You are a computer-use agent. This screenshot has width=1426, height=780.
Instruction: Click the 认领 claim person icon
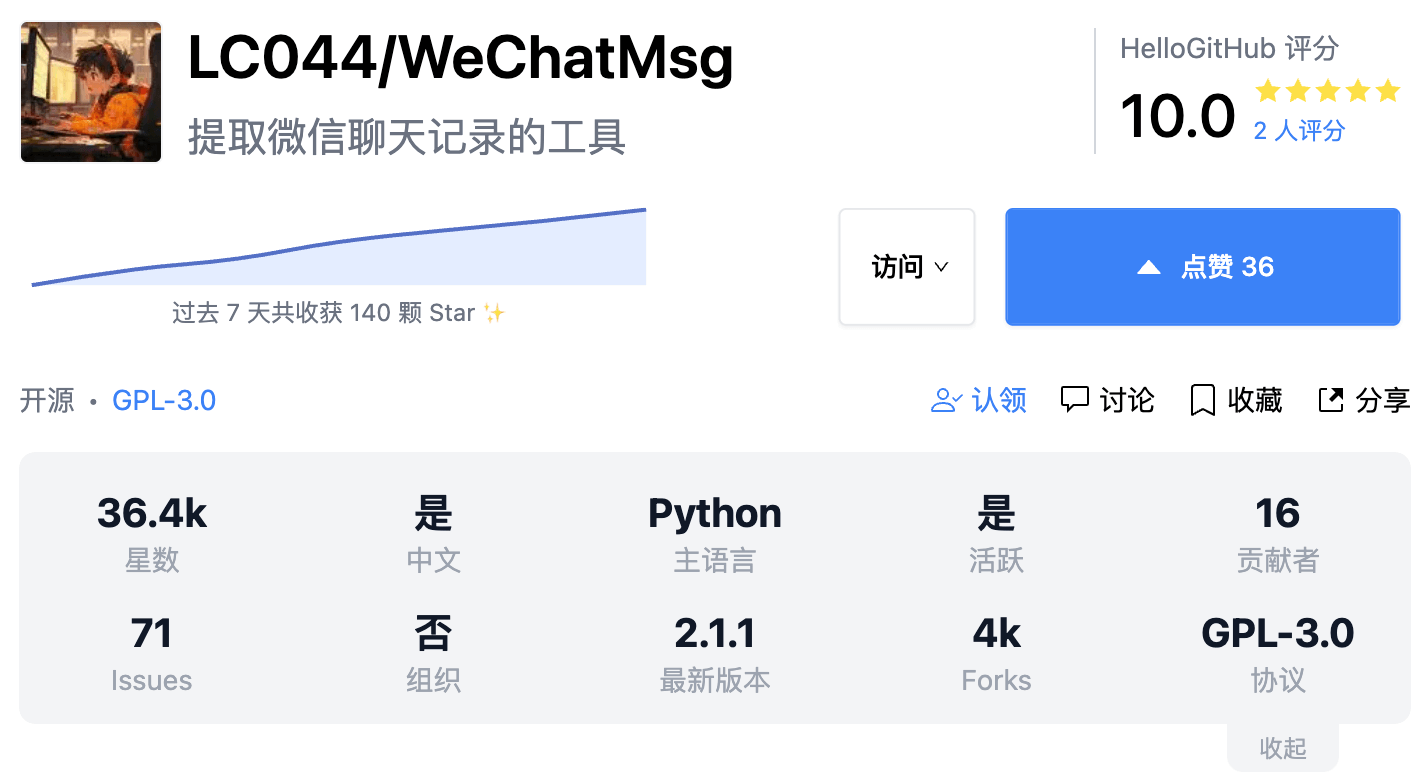pyautogui.click(x=943, y=399)
